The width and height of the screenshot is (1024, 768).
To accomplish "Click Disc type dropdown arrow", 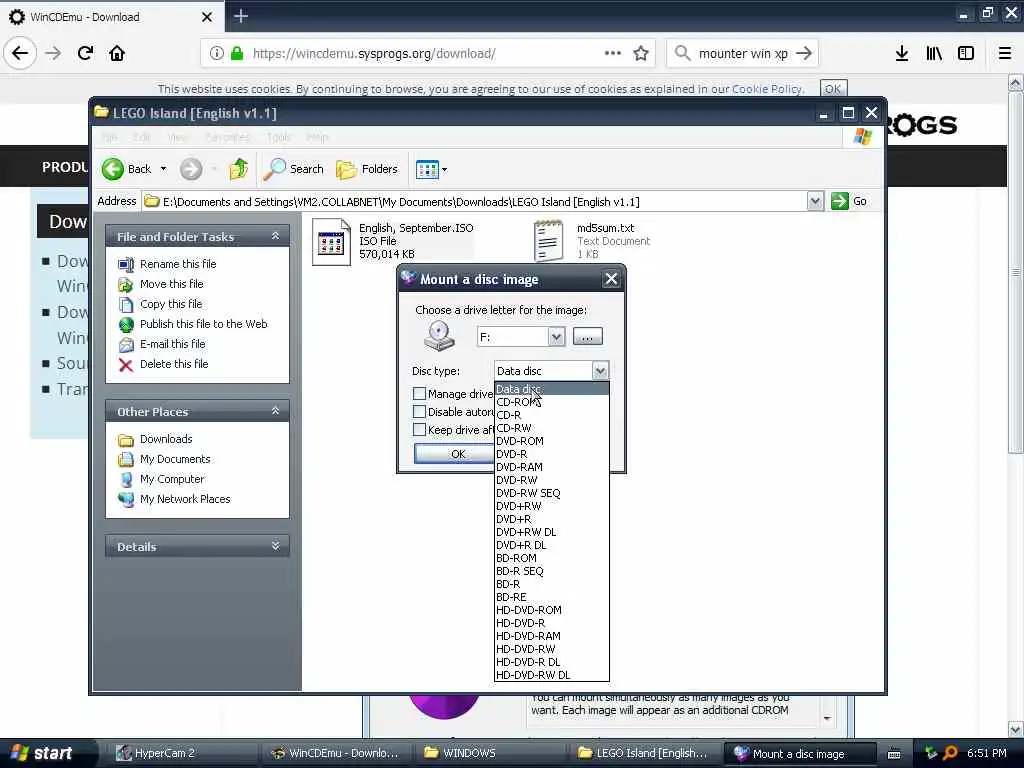I will tap(600, 371).
